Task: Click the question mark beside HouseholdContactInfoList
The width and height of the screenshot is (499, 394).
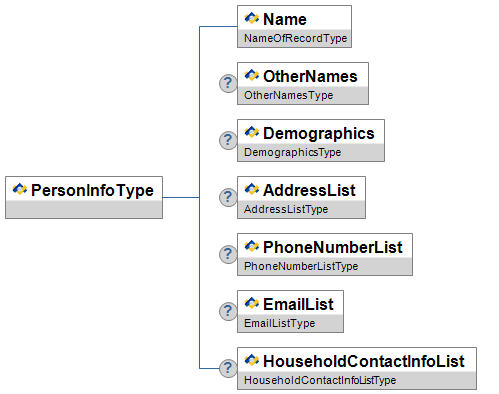Action: point(228,368)
